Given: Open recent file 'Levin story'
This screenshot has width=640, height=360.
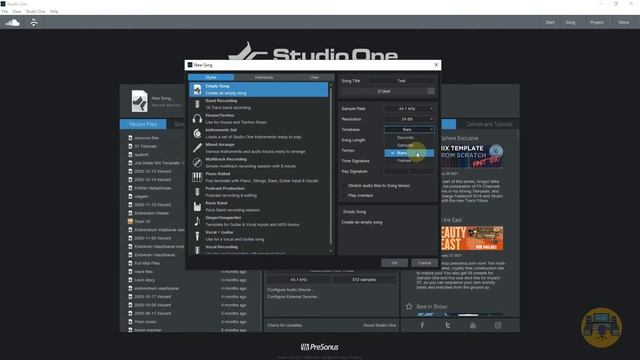Looking at the screenshot, I should tap(144, 280).
